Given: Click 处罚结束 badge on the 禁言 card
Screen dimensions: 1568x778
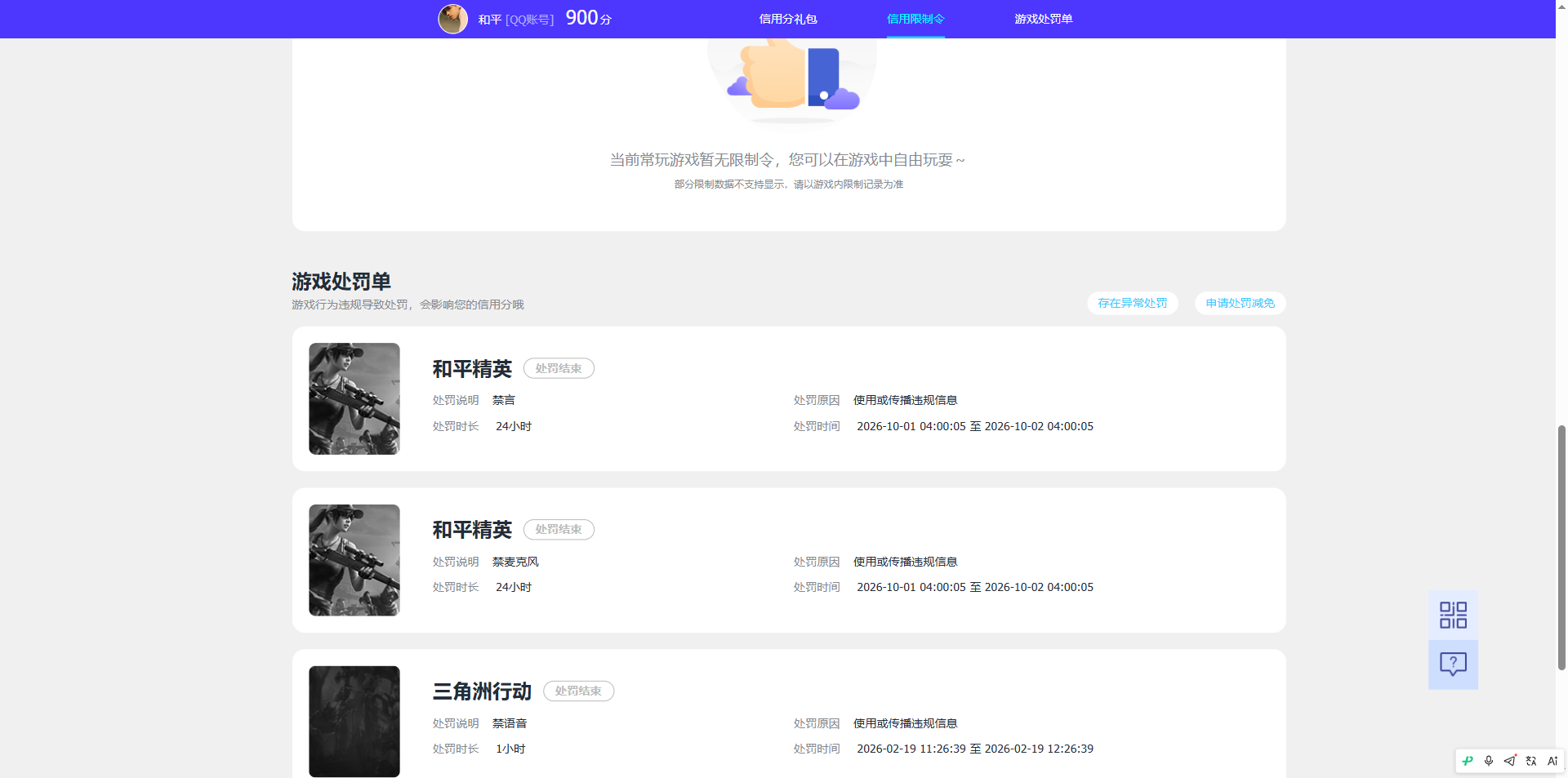Looking at the screenshot, I should [559, 368].
